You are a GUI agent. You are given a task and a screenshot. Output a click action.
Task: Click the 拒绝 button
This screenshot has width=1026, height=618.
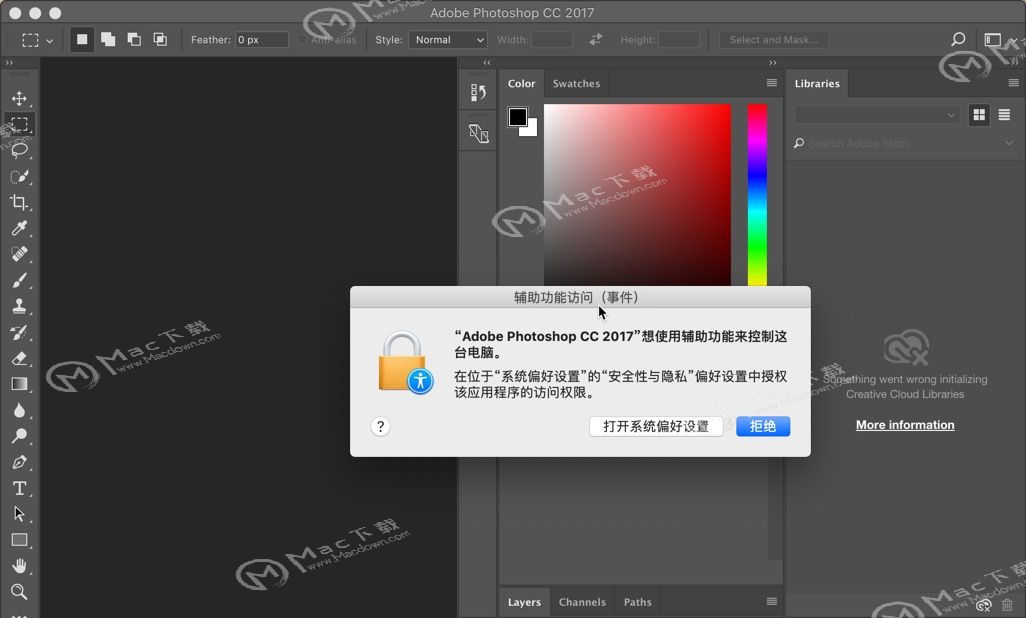(x=763, y=427)
